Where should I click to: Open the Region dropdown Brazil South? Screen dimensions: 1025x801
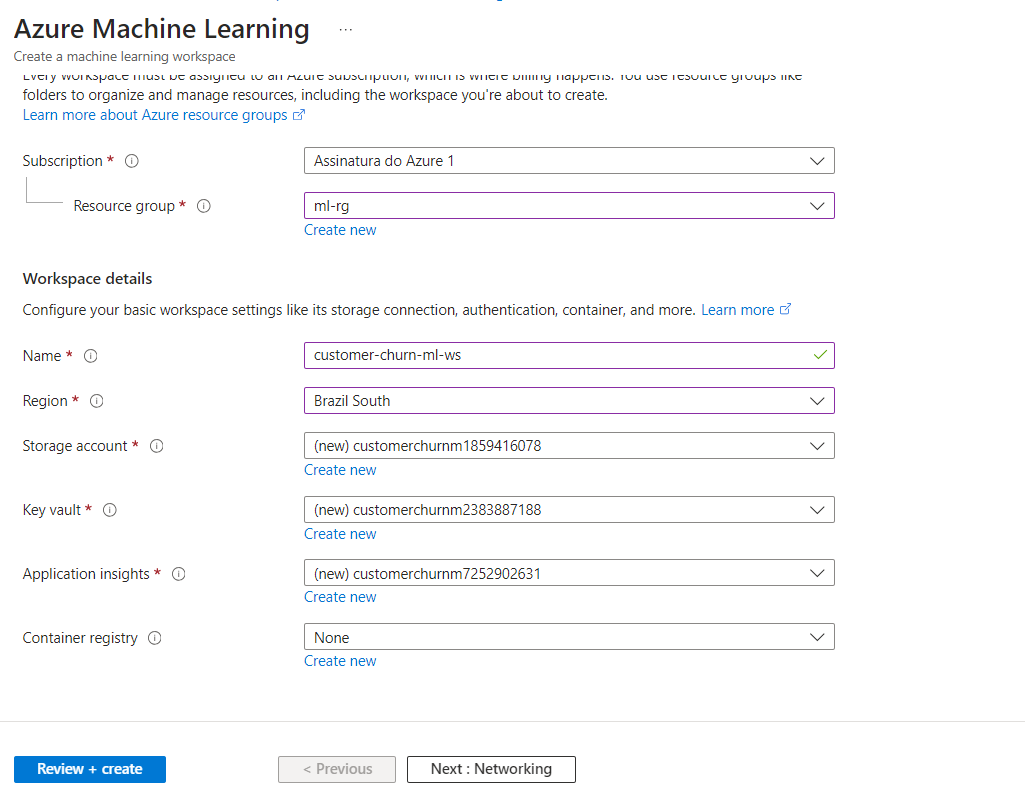coord(569,401)
